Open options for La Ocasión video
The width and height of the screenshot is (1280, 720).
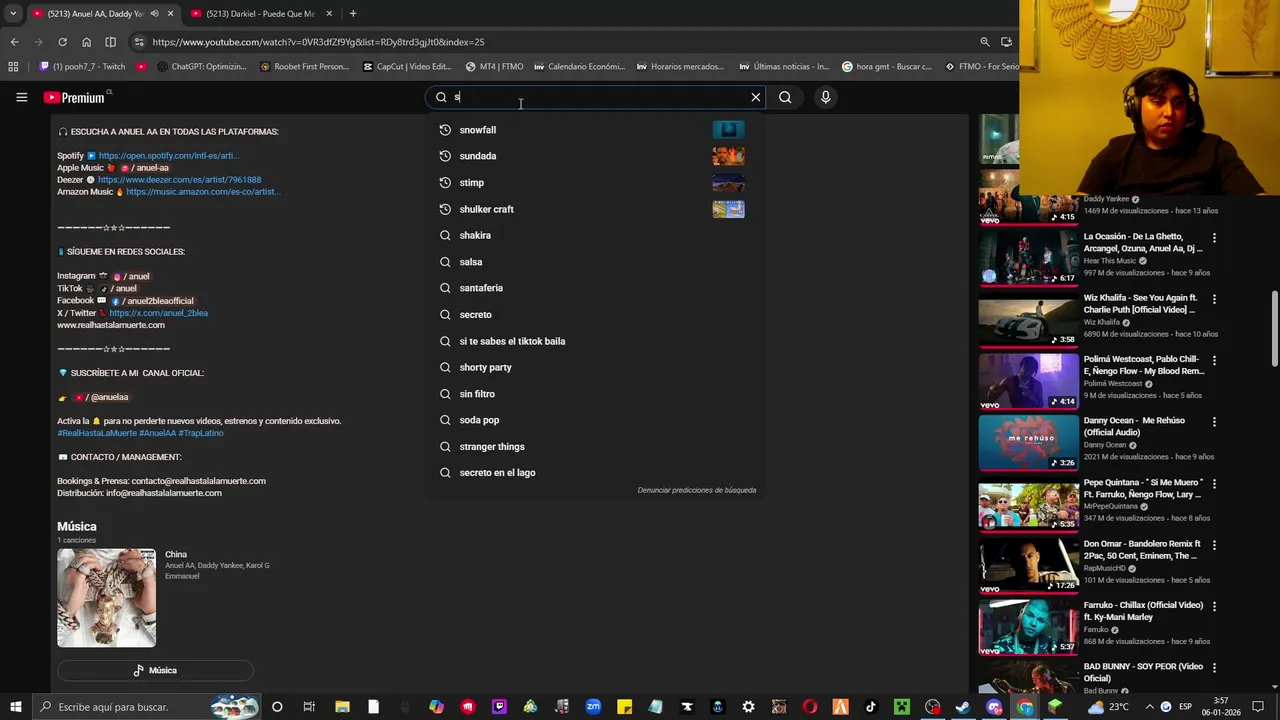[1215, 238]
